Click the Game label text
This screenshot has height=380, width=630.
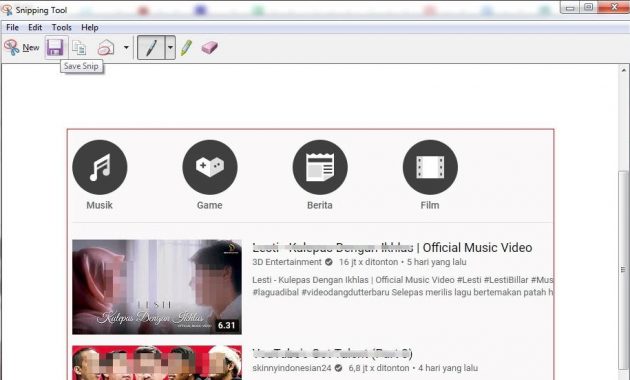209,205
